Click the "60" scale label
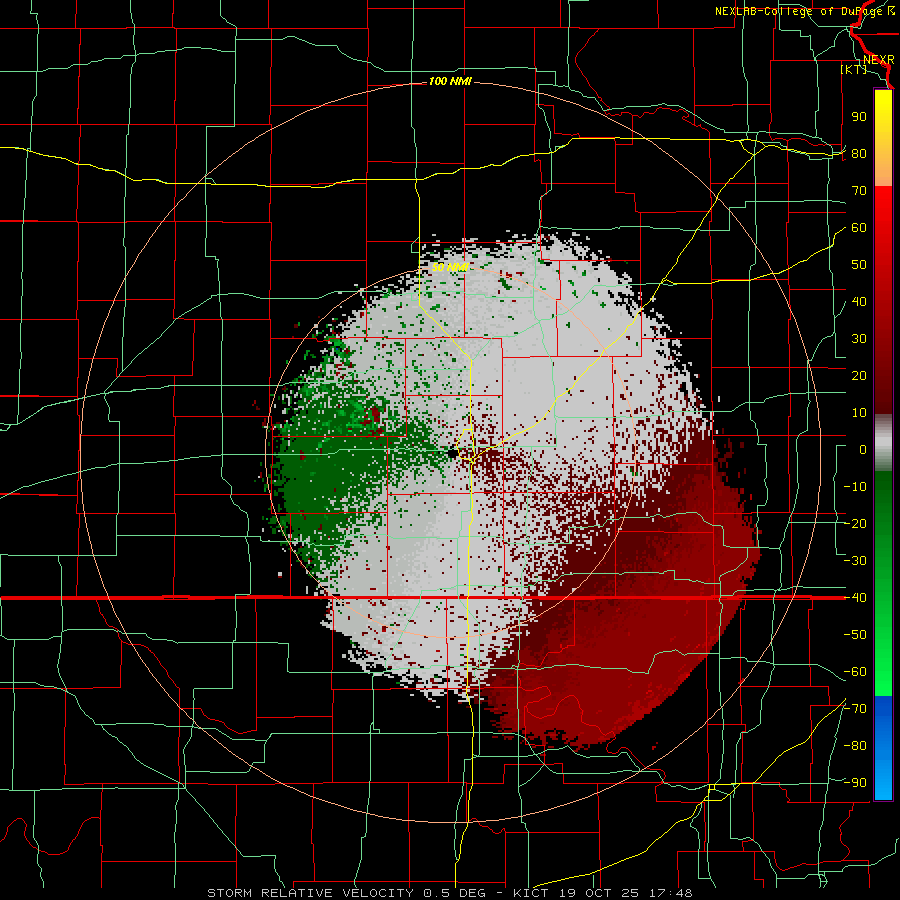Viewport: 900px width, 900px height. click(x=859, y=228)
